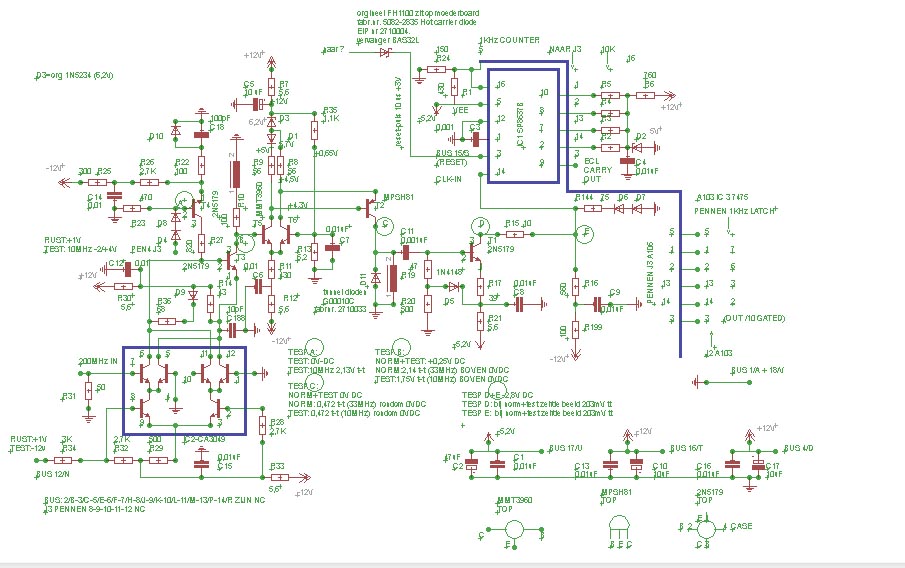Select the "TESP D+E -2,8V DC" line
The width and height of the screenshot is (905, 568).
point(497,395)
